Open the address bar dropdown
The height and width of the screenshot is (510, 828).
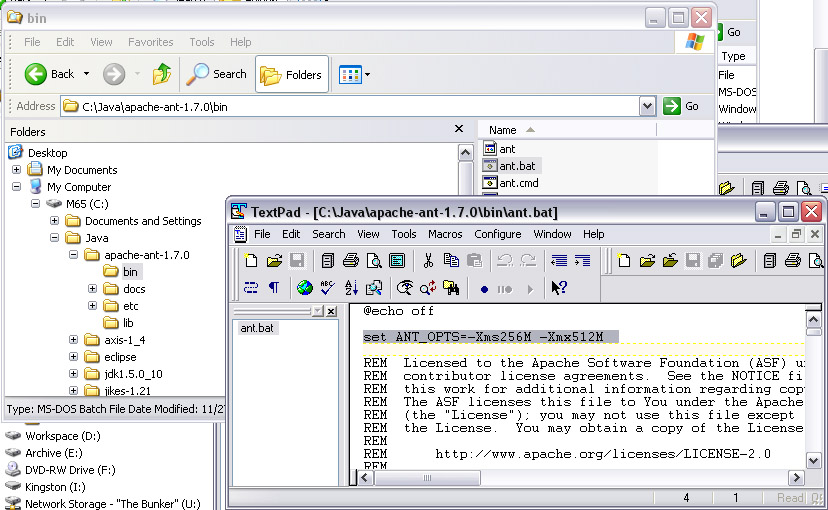646,106
